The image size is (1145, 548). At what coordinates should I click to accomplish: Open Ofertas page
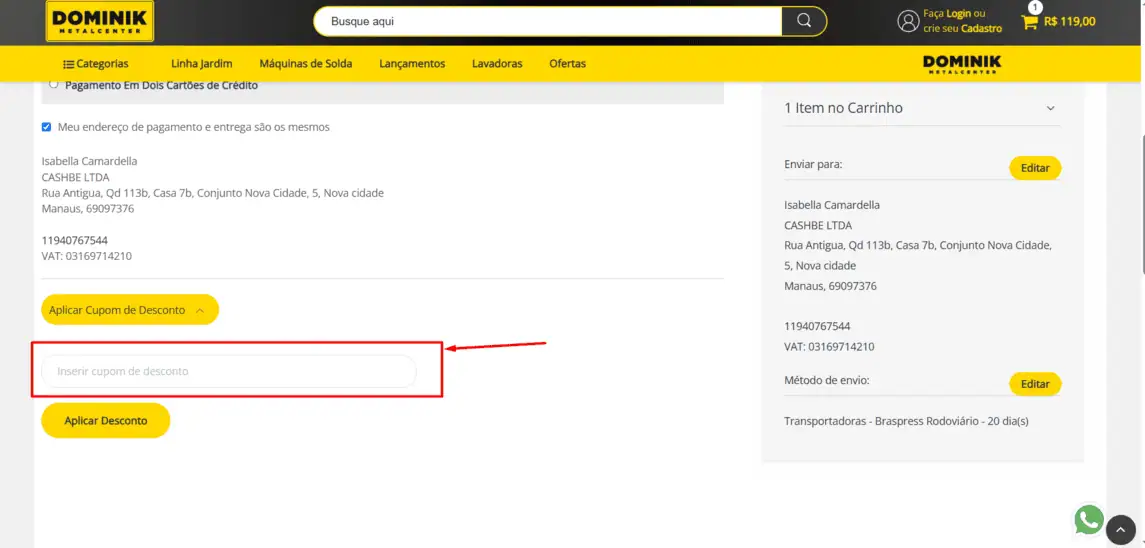(x=567, y=64)
